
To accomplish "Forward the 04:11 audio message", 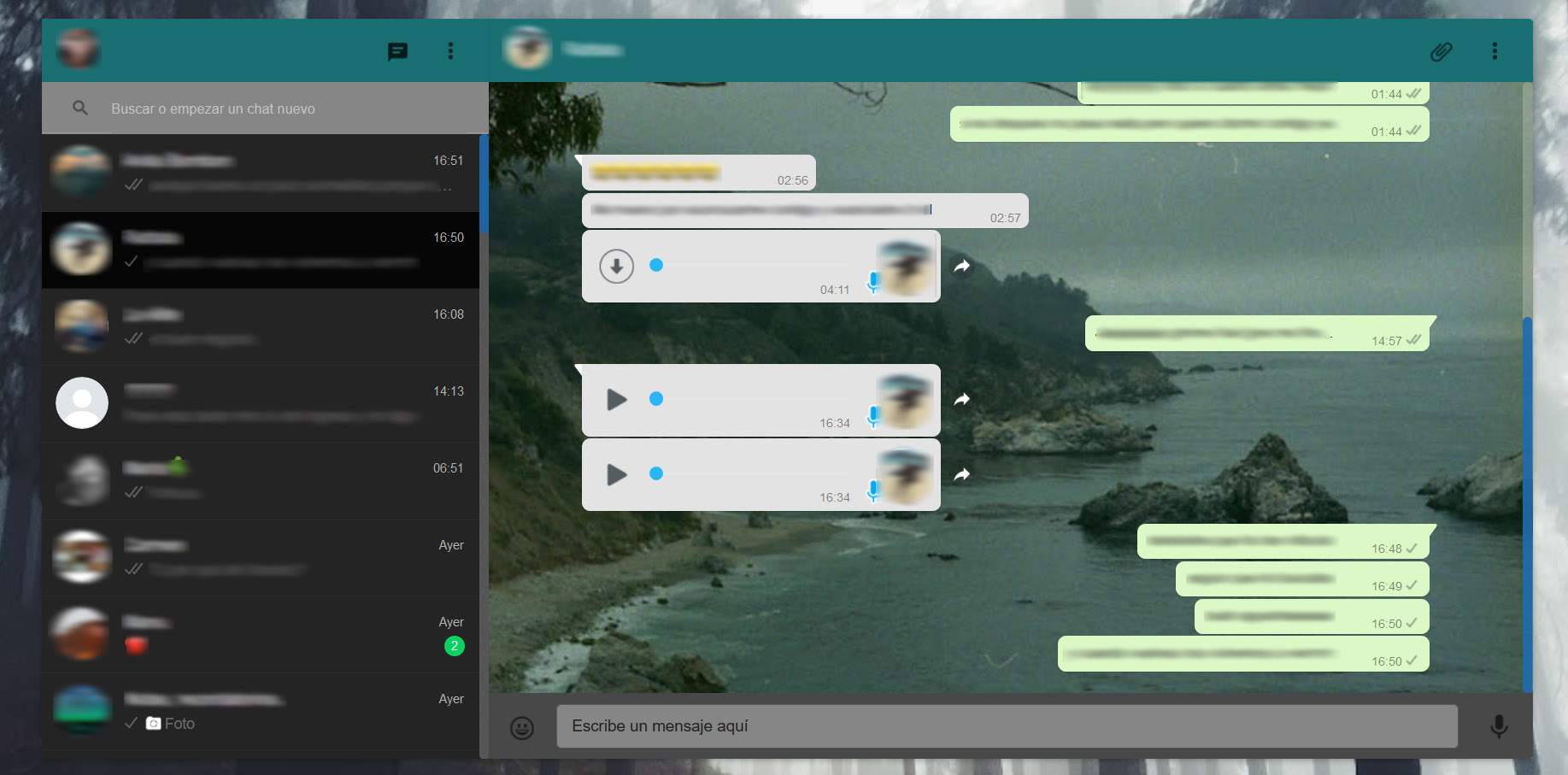I will tap(962, 266).
